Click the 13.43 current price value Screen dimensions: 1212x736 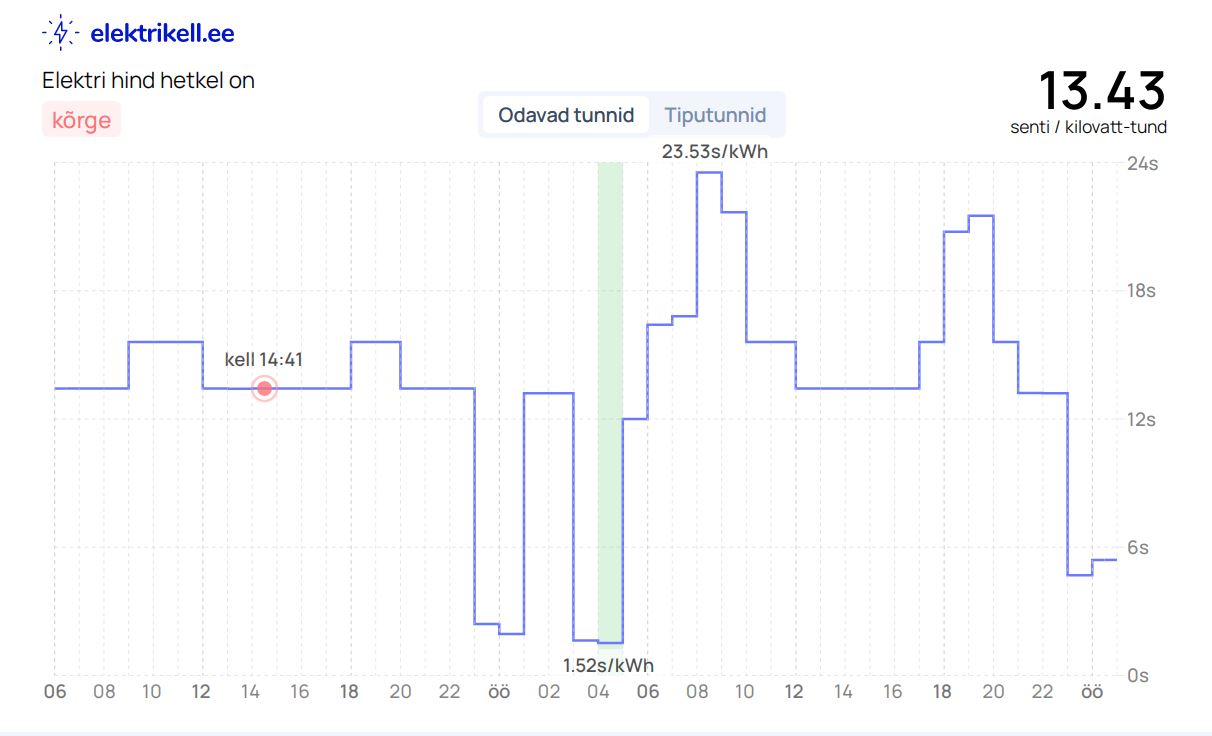pos(1101,90)
